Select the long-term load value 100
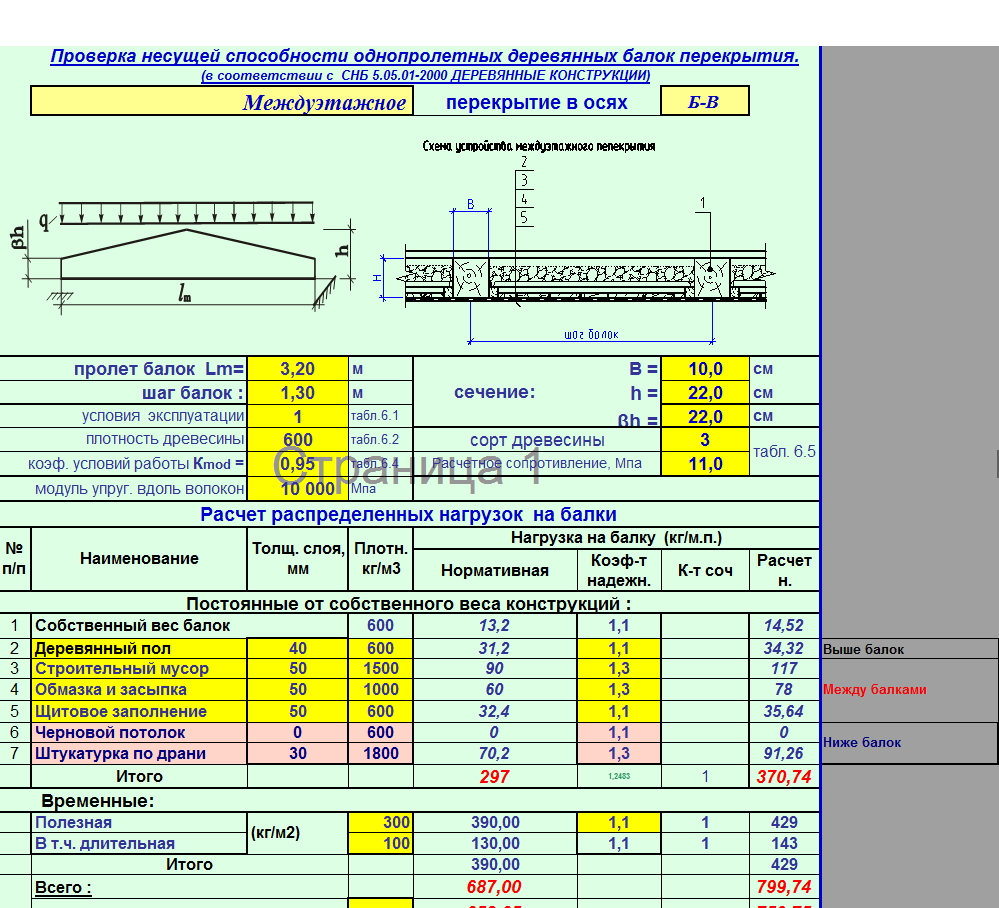Viewport: 999px width, 908px height. click(380, 843)
